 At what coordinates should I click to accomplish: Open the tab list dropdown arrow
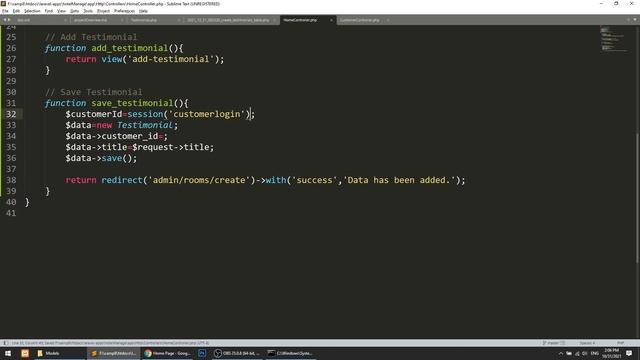pos(635,20)
